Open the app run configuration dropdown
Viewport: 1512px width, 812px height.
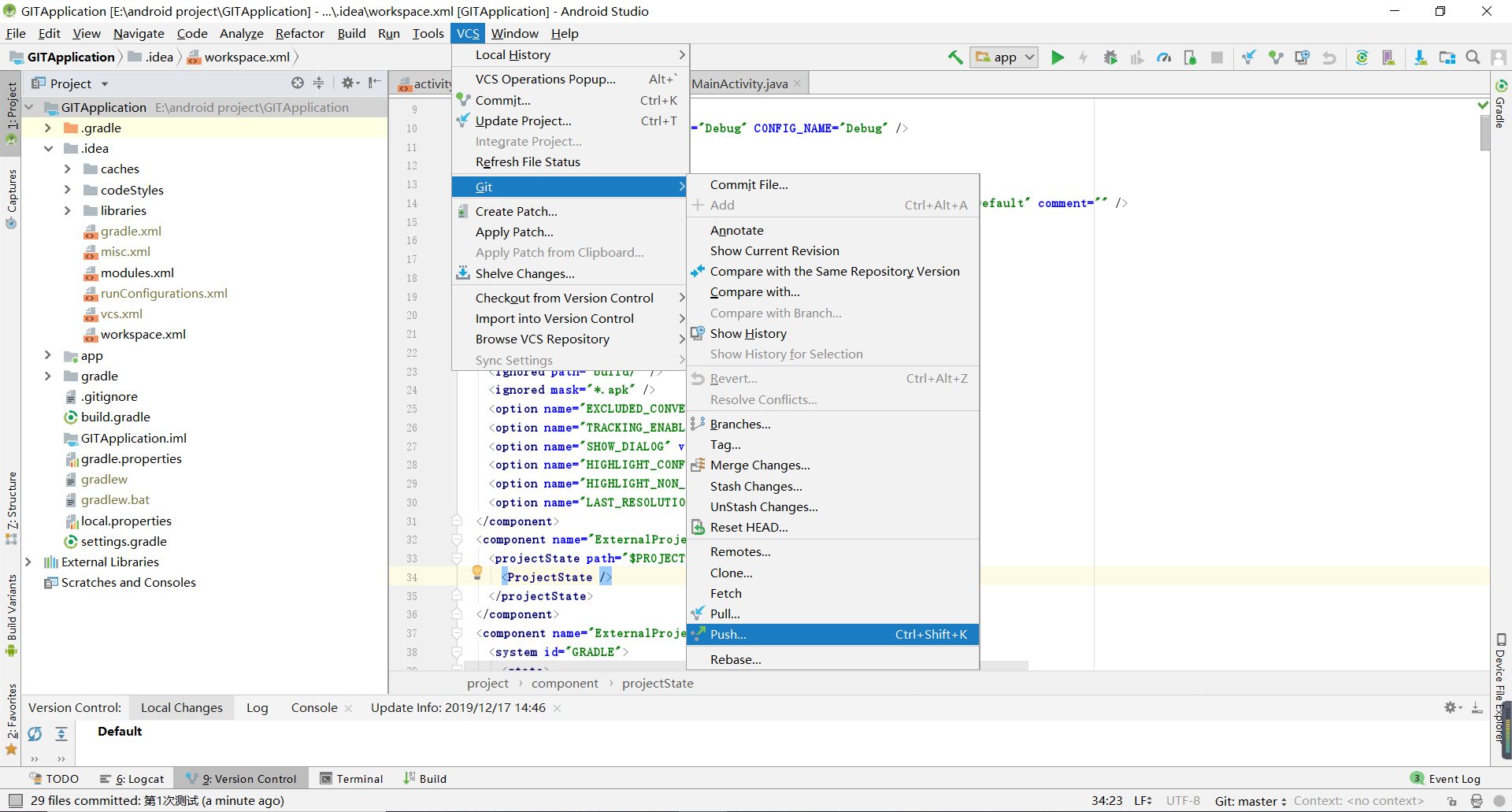coord(1003,57)
